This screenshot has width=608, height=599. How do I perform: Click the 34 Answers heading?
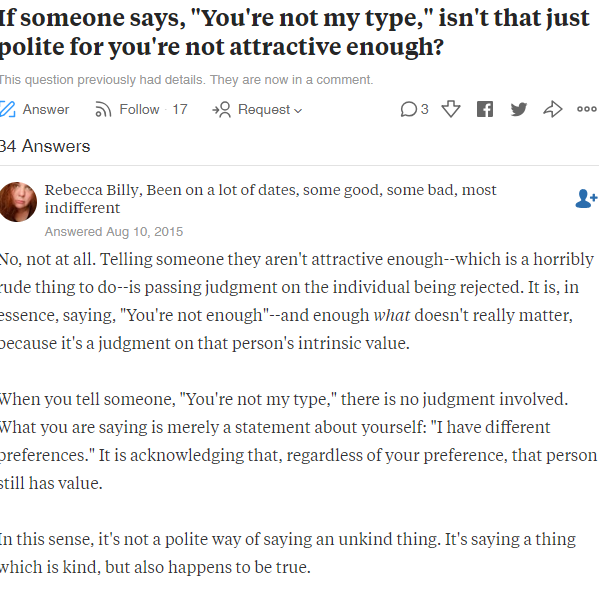(x=45, y=146)
